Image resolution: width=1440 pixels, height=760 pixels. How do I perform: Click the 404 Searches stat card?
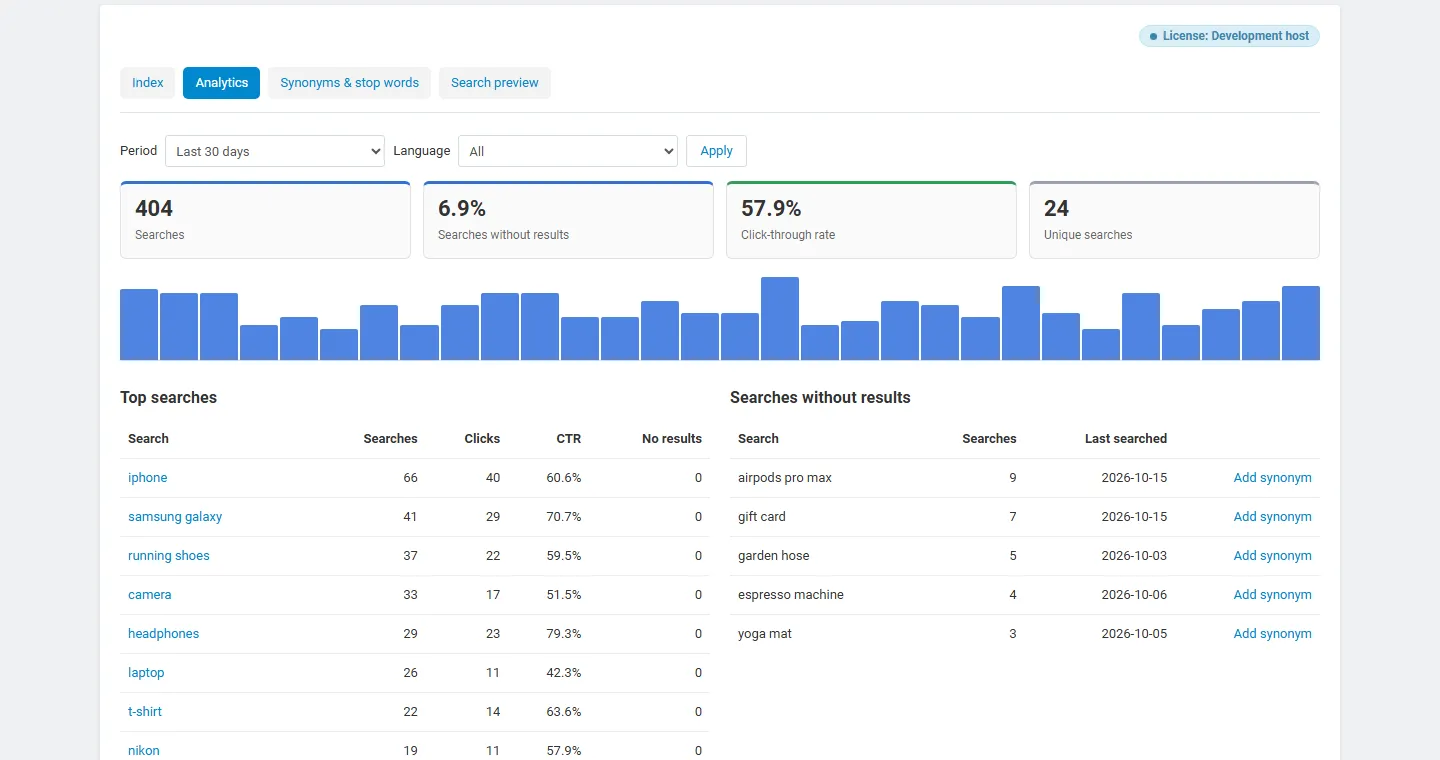(265, 220)
